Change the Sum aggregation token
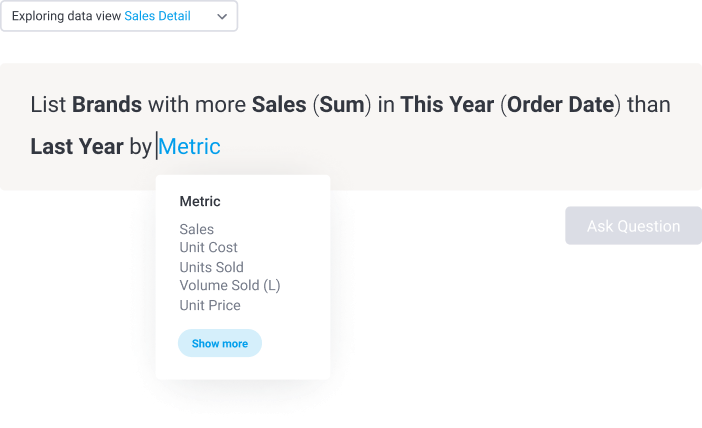The width and height of the screenshot is (702, 428). tap(340, 105)
